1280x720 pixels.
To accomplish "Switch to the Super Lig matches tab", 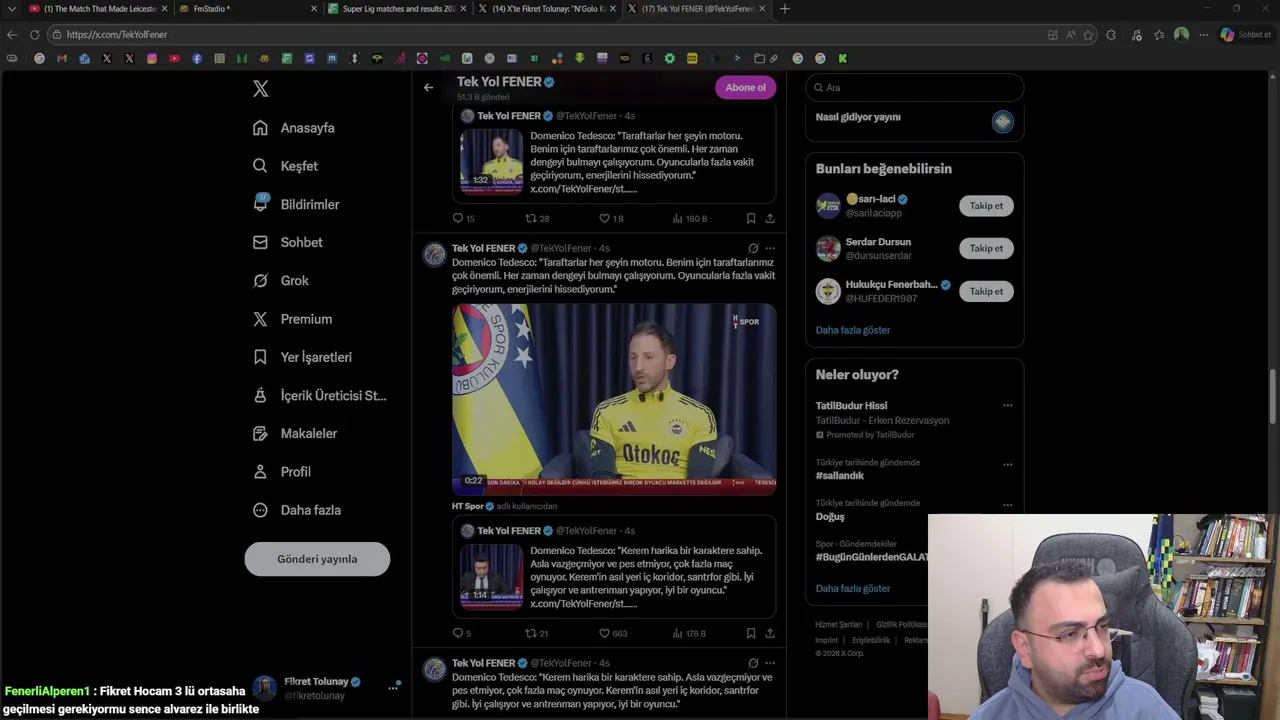I will click(x=397, y=9).
